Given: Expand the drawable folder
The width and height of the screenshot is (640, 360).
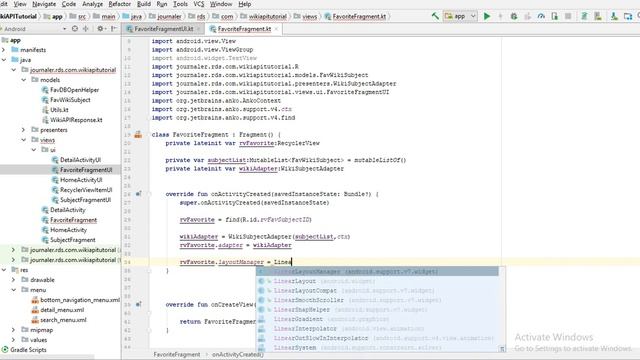Looking at the screenshot, I should 13,280.
